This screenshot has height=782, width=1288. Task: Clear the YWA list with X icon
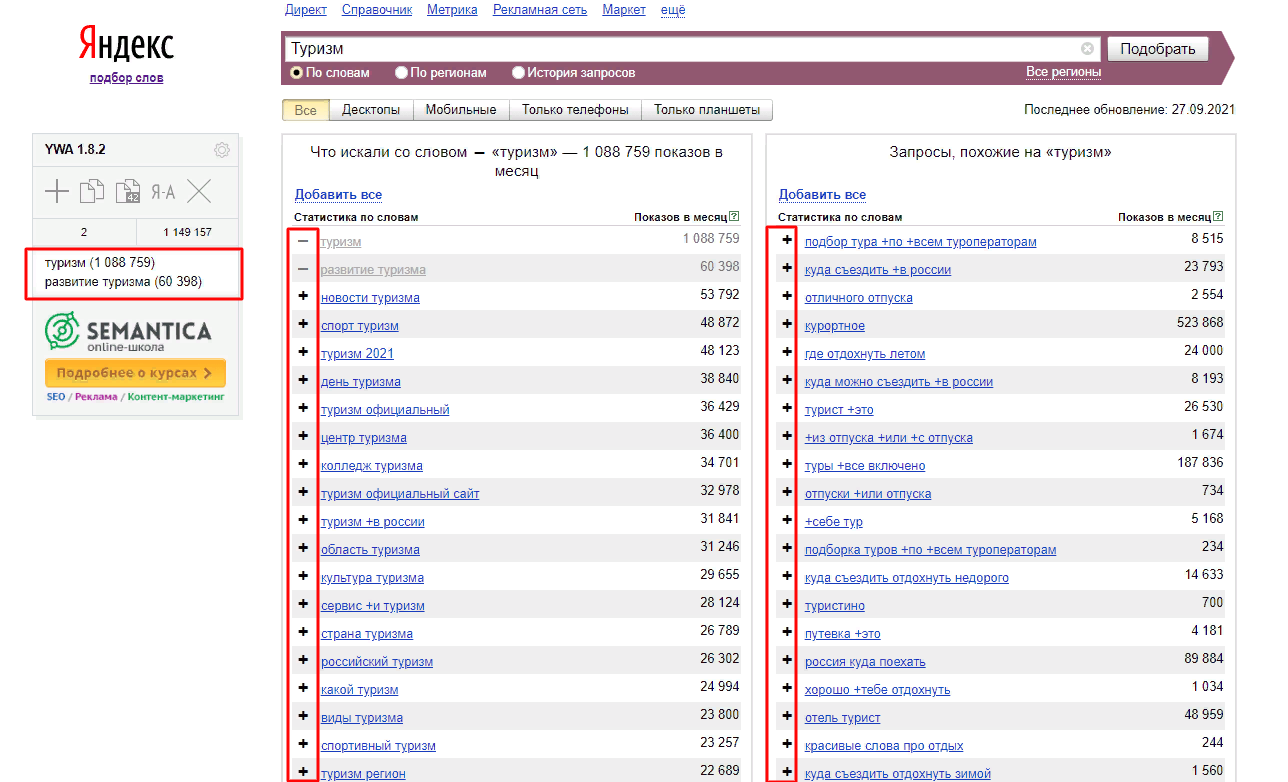199,191
